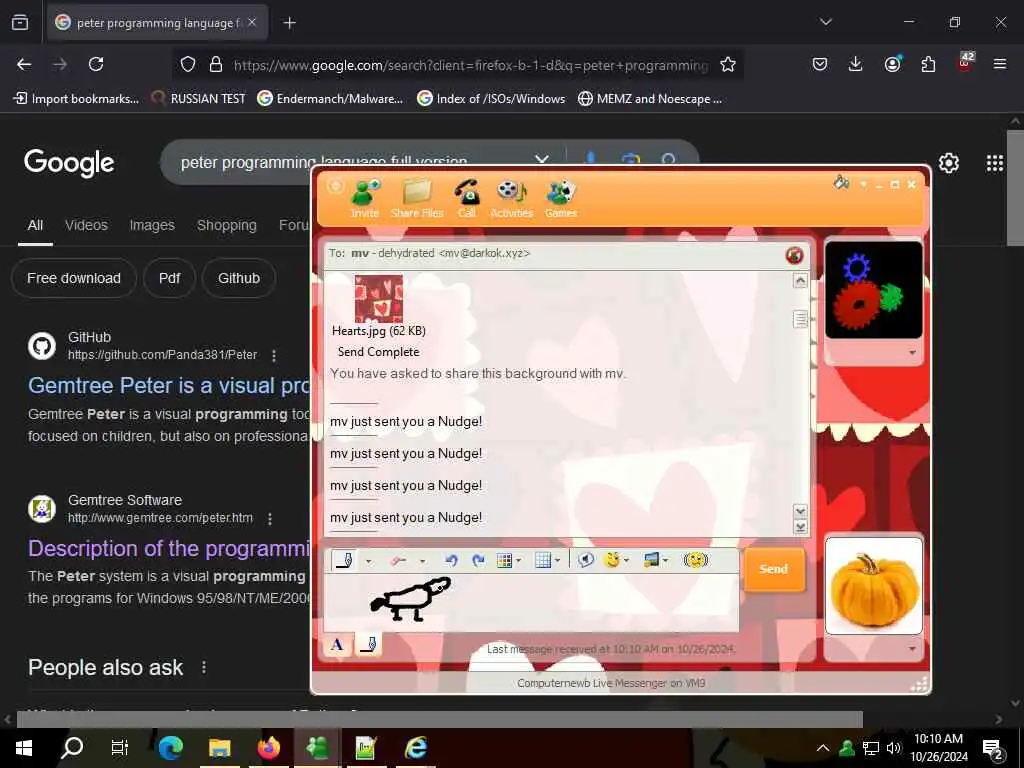Open the Videos results tab
Screen dimensions: 1024x768
pyautogui.click(x=86, y=225)
